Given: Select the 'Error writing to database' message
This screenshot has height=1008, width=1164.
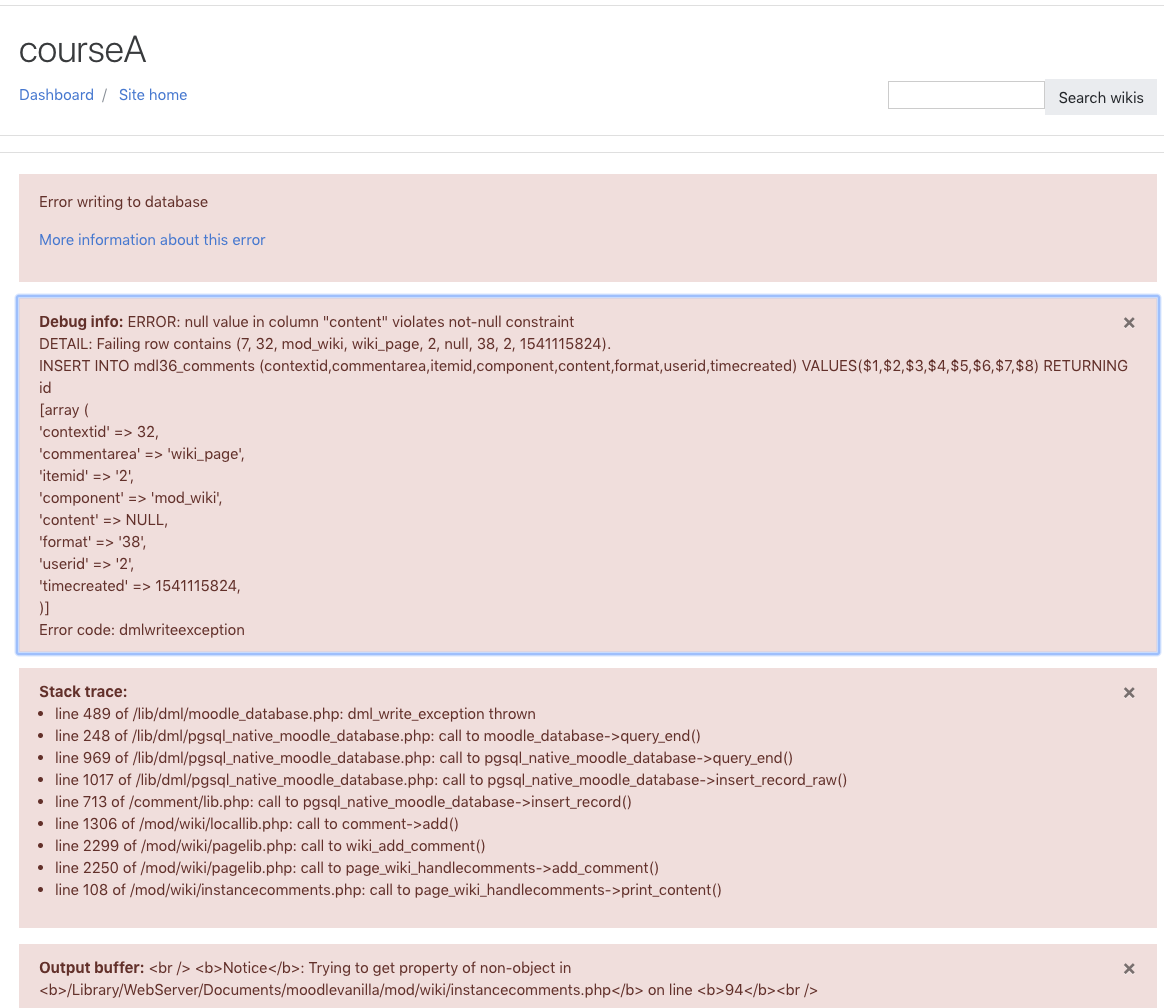Looking at the screenshot, I should pyautogui.click(x=123, y=202).
